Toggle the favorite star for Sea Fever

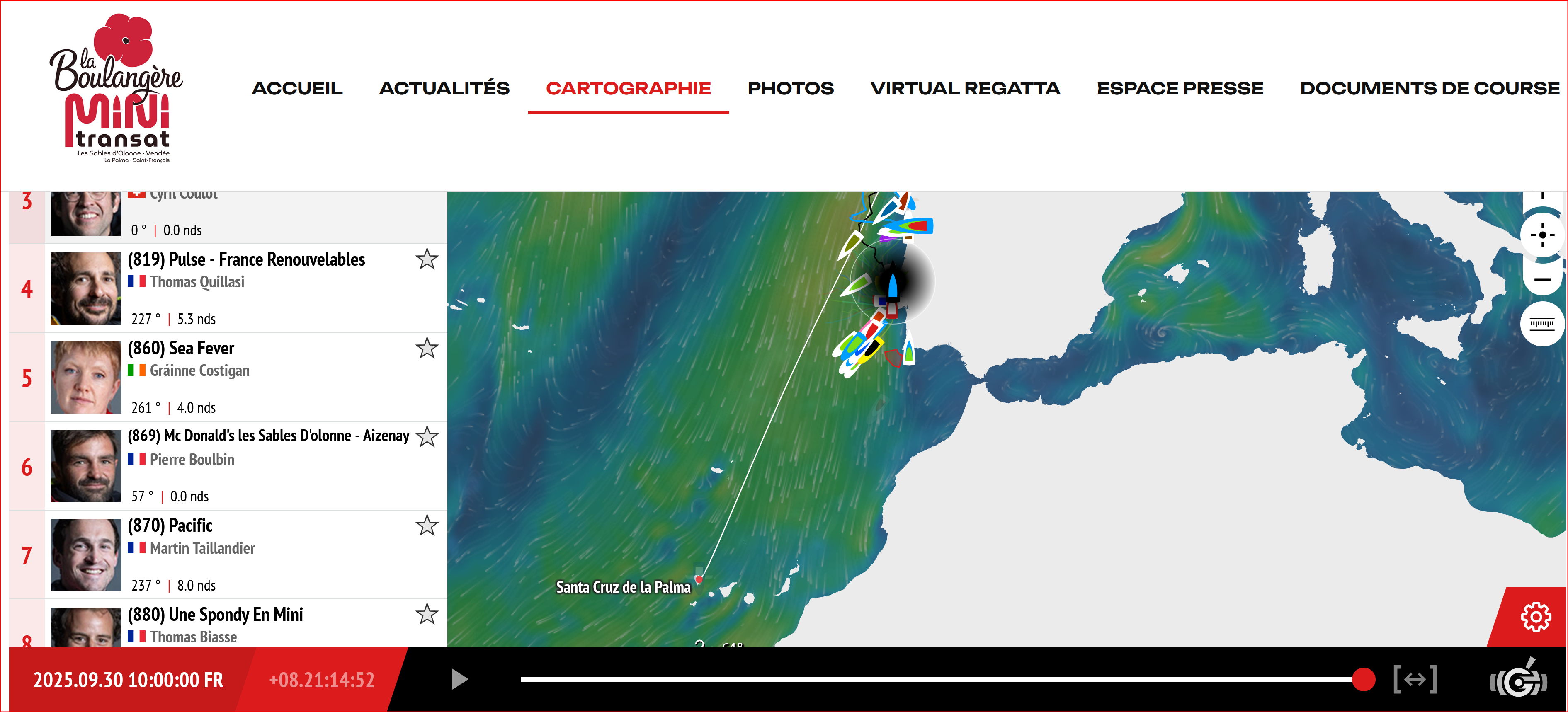click(427, 348)
